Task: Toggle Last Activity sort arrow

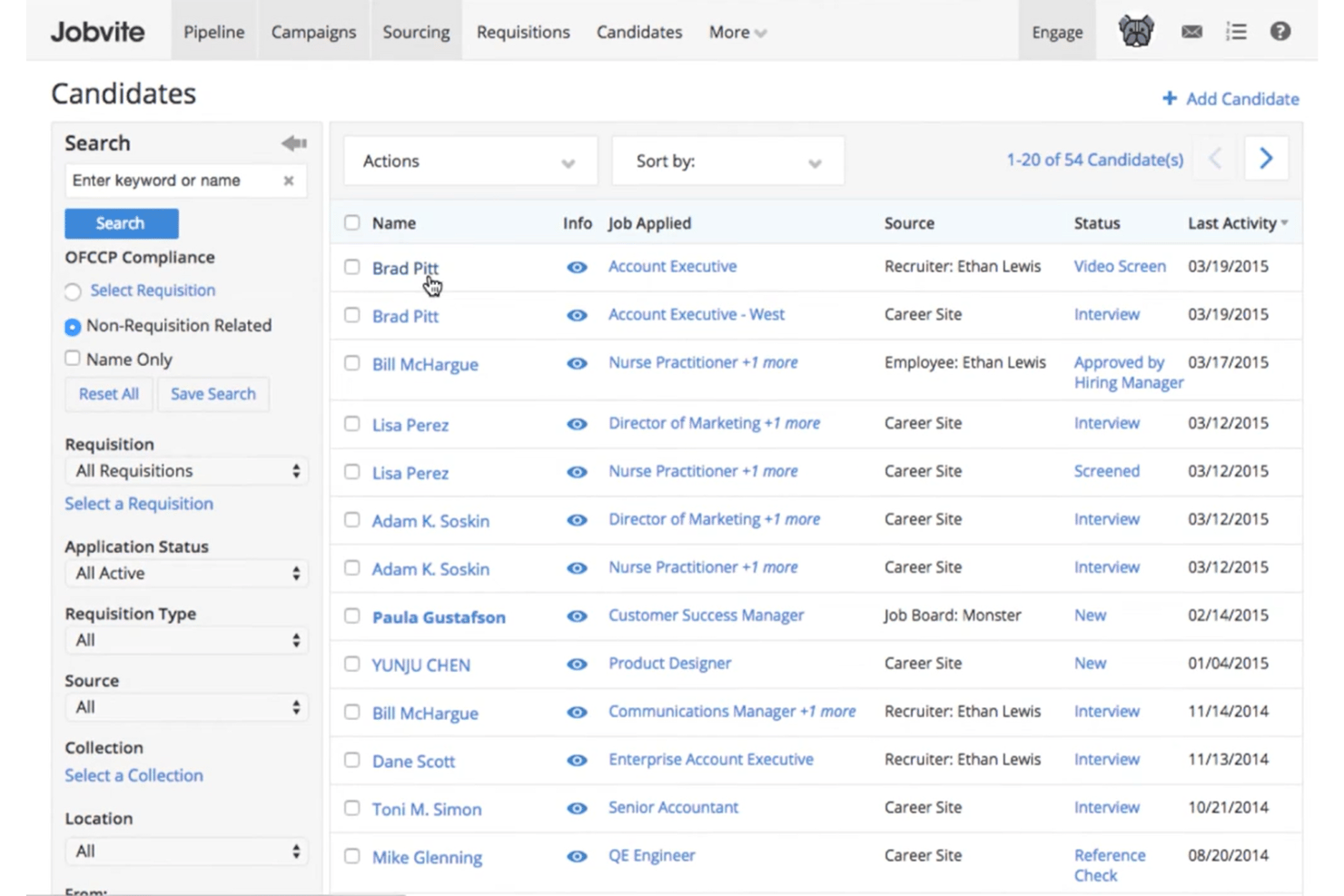Action: (x=1285, y=223)
